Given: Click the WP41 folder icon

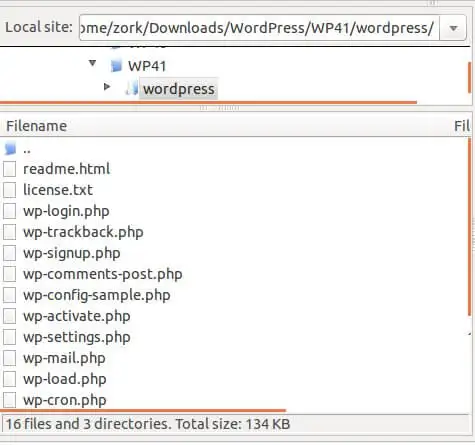Looking at the screenshot, I should pos(116,66).
